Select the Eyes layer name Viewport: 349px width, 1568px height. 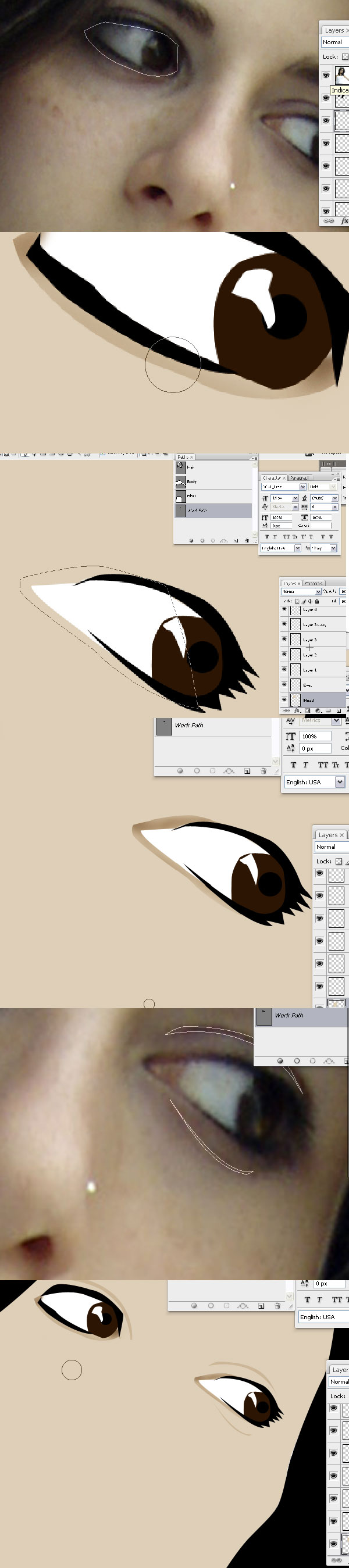[x=308, y=685]
